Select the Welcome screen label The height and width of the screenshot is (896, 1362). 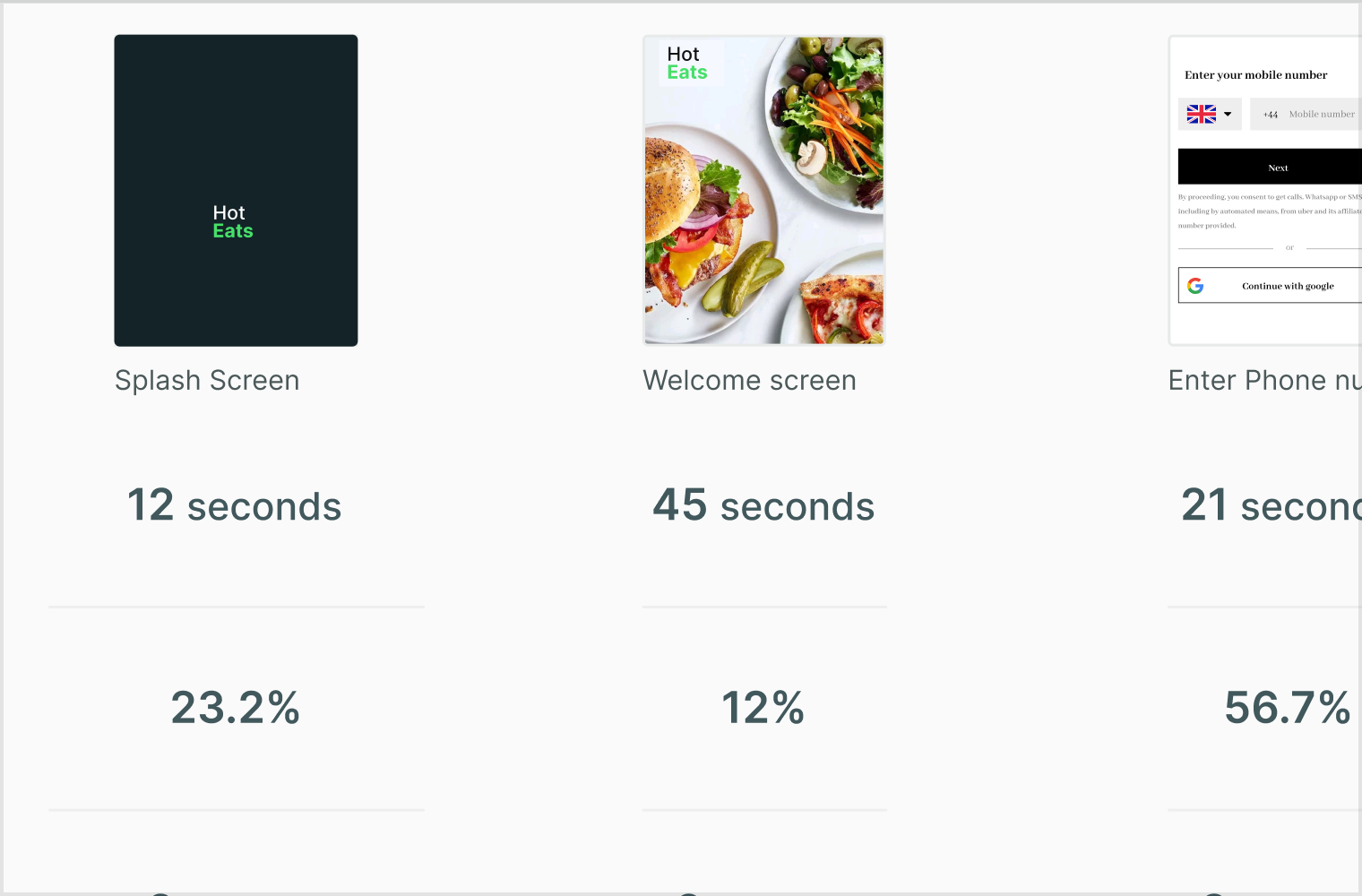pyautogui.click(x=750, y=381)
